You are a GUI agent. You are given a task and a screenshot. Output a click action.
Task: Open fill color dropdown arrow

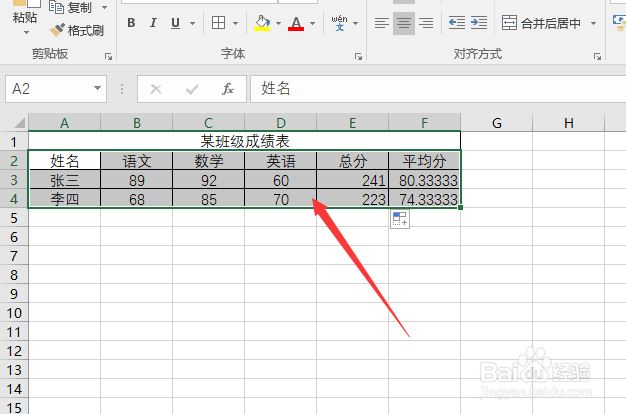click(x=278, y=23)
